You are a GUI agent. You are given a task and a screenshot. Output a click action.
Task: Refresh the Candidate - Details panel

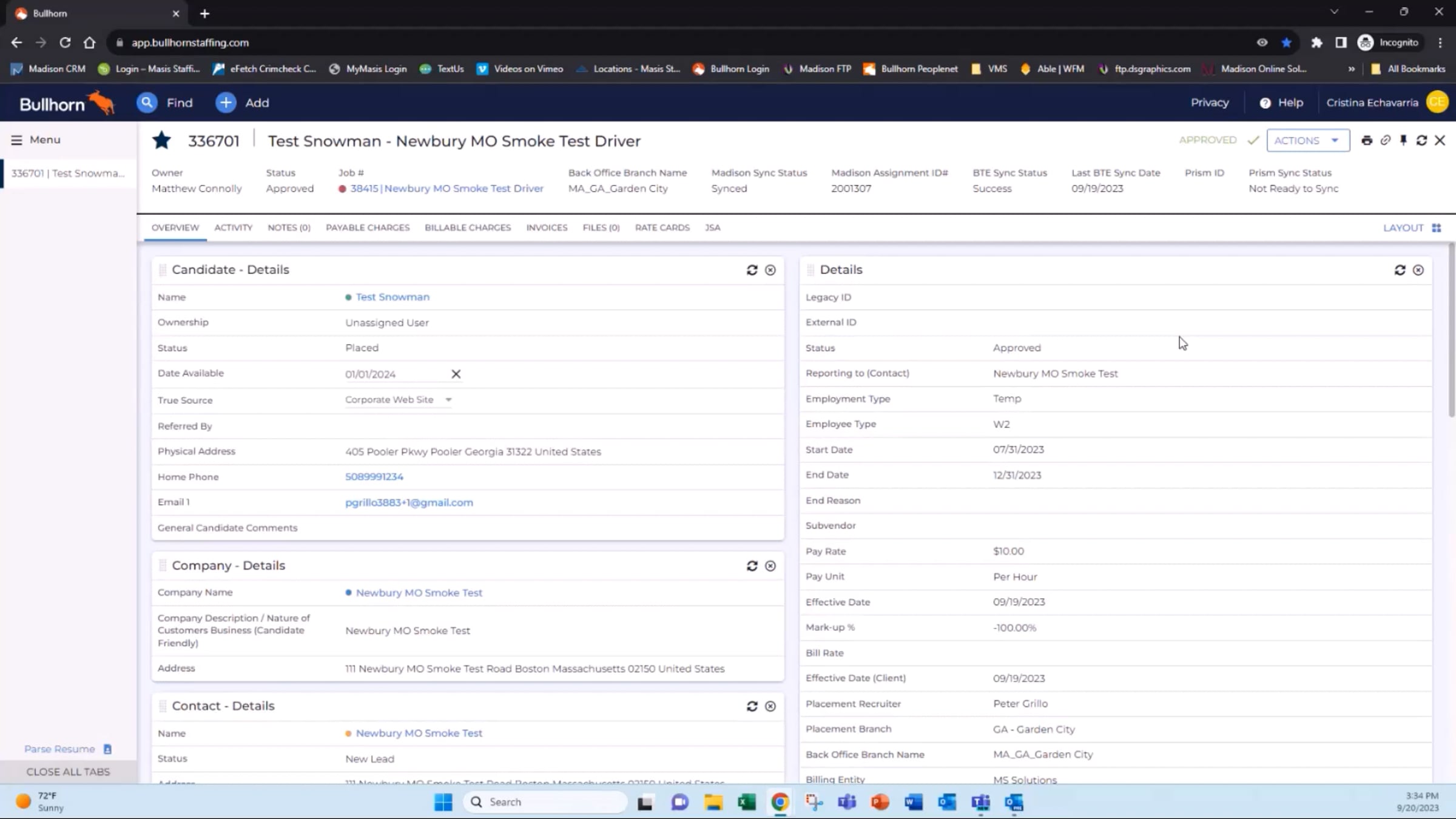tap(752, 270)
